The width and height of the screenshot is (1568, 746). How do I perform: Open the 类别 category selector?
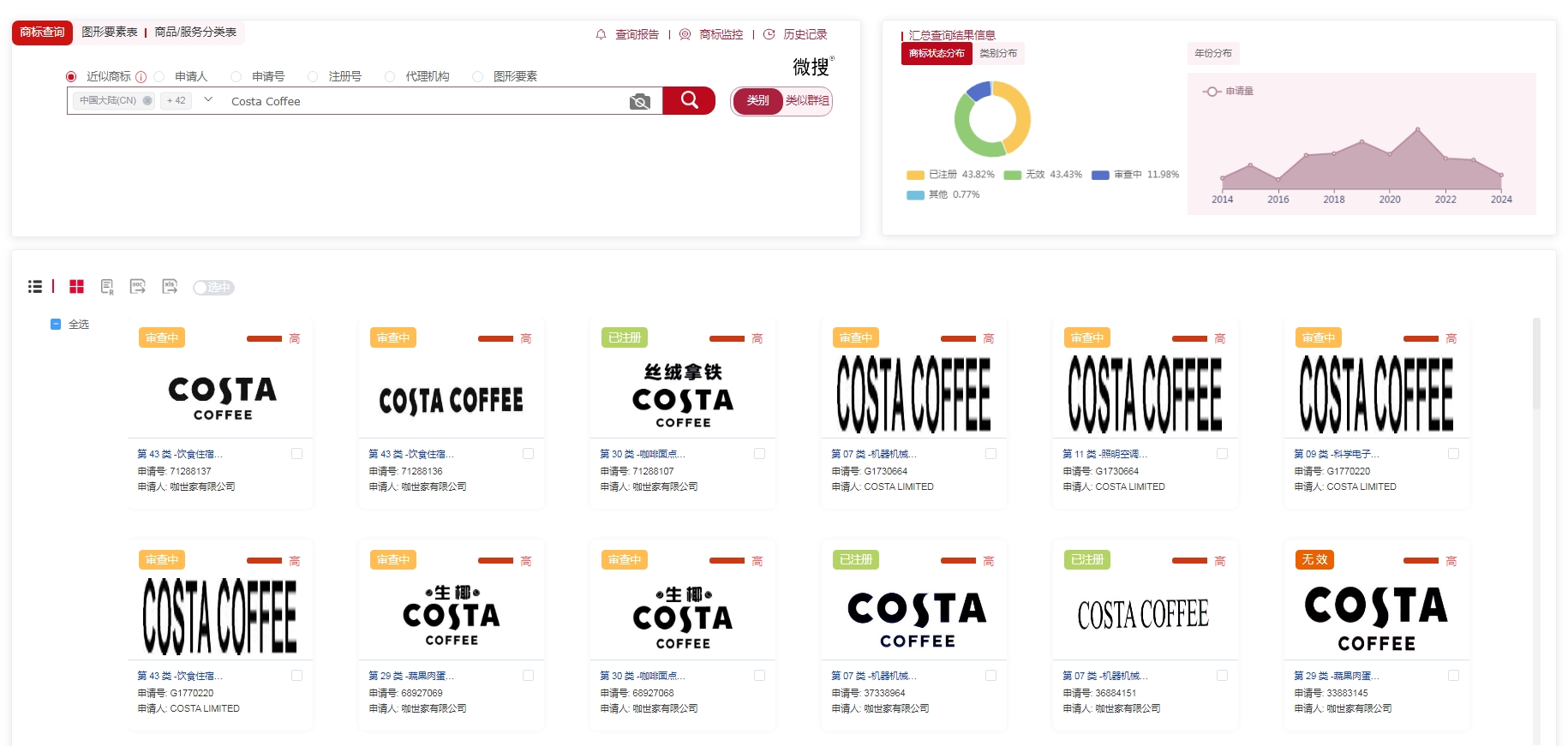coord(757,101)
